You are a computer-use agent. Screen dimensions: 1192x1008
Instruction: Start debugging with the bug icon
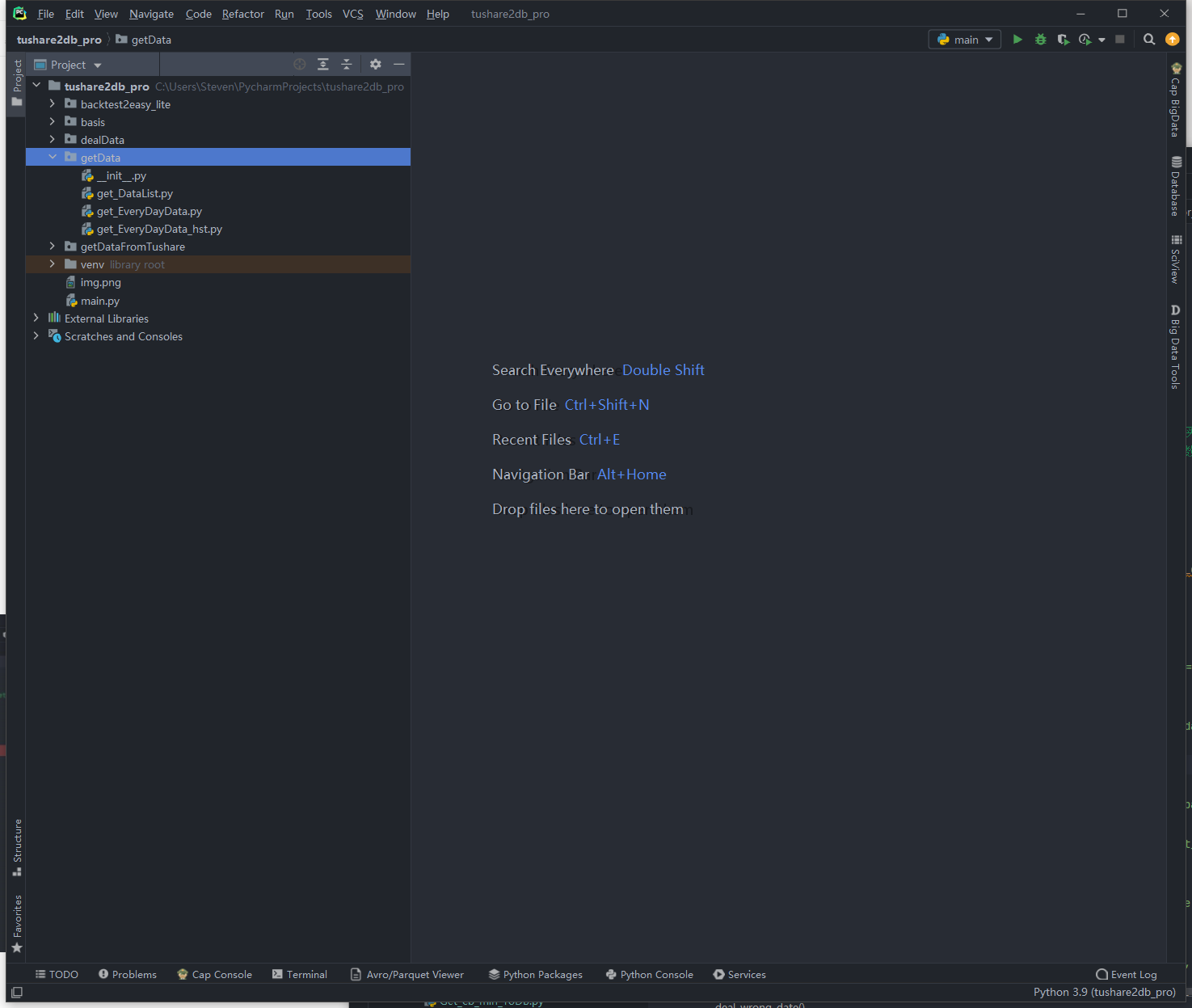click(1041, 40)
